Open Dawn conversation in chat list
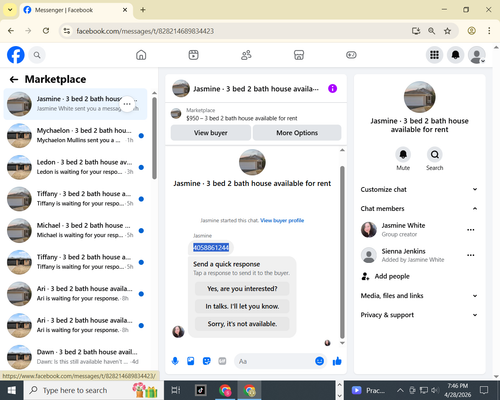Viewport: 500px width, 400px height. (75, 357)
